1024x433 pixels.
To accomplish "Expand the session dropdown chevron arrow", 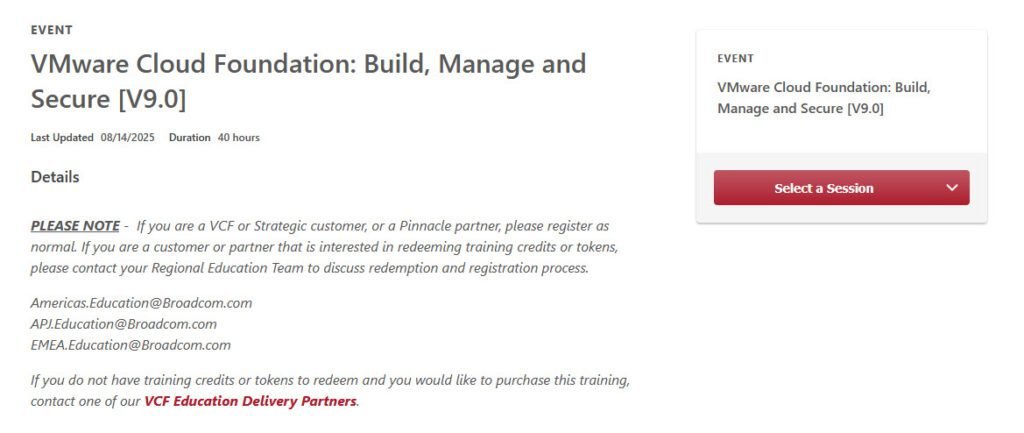I will pyautogui.click(x=951, y=188).
